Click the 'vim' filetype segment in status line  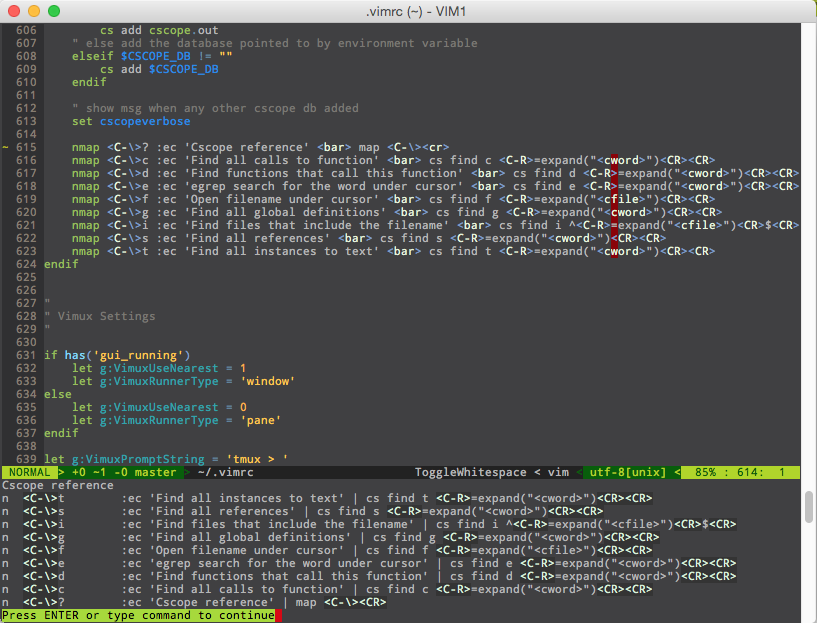(x=558, y=472)
